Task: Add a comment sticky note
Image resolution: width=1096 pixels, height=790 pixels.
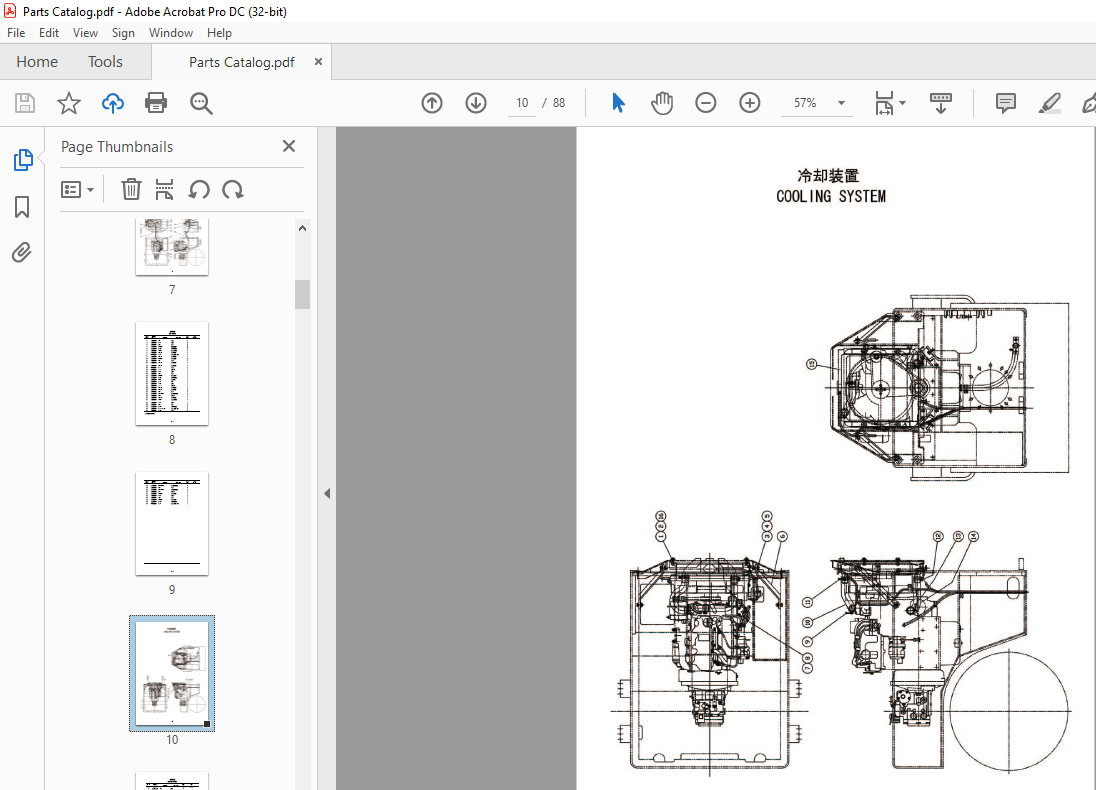Action: click(x=1005, y=103)
